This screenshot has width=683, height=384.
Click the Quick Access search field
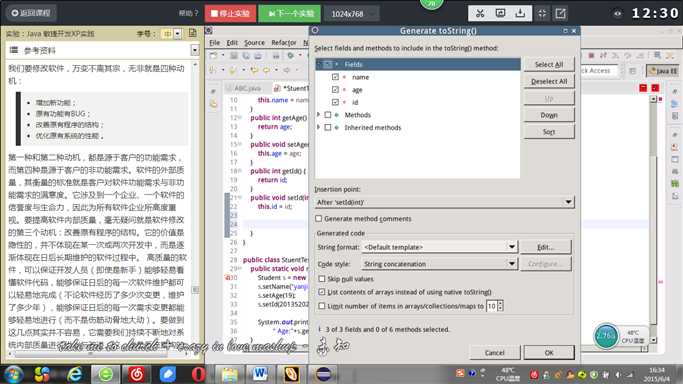[x=599, y=71]
